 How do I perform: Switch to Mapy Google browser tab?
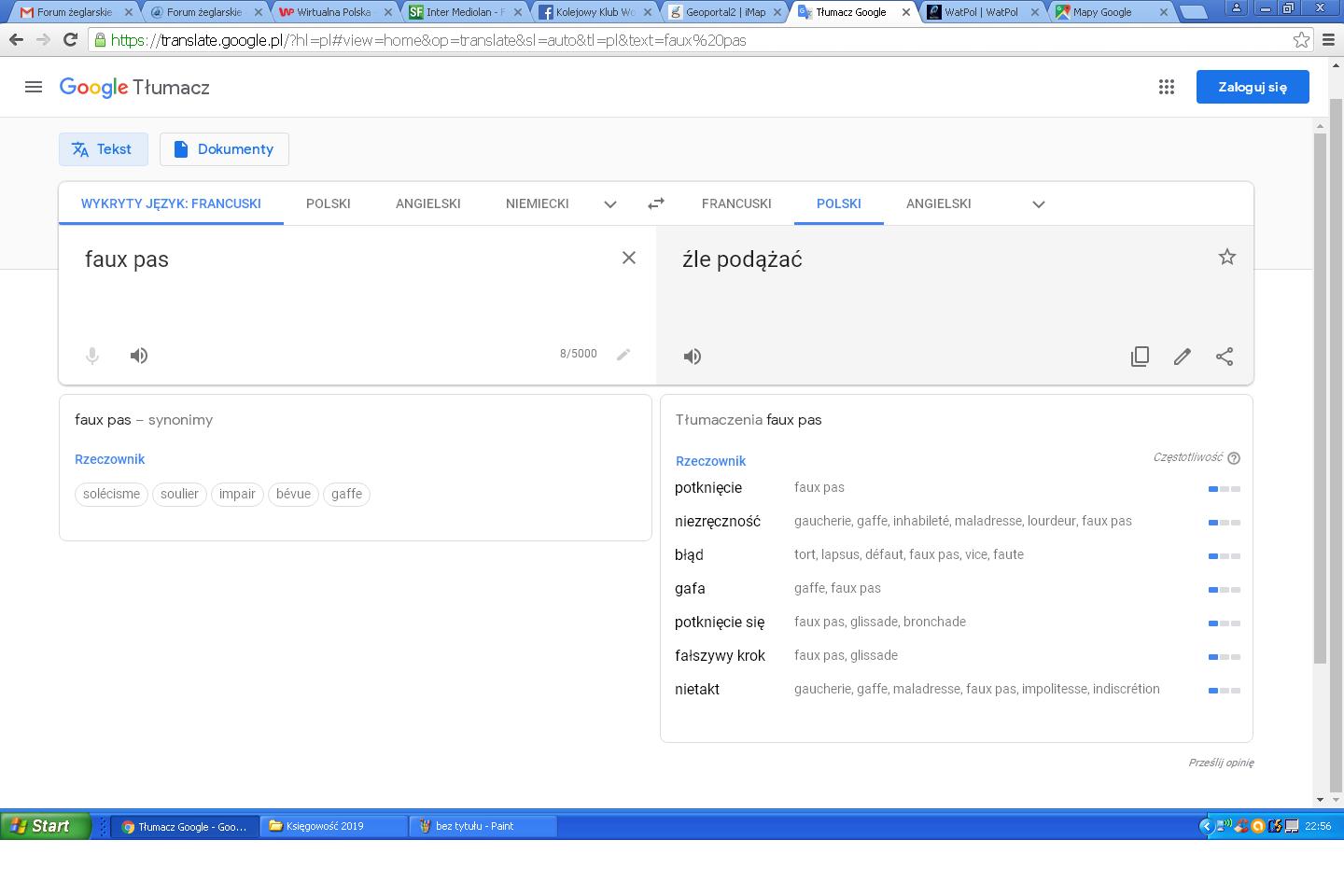pos(1111,12)
